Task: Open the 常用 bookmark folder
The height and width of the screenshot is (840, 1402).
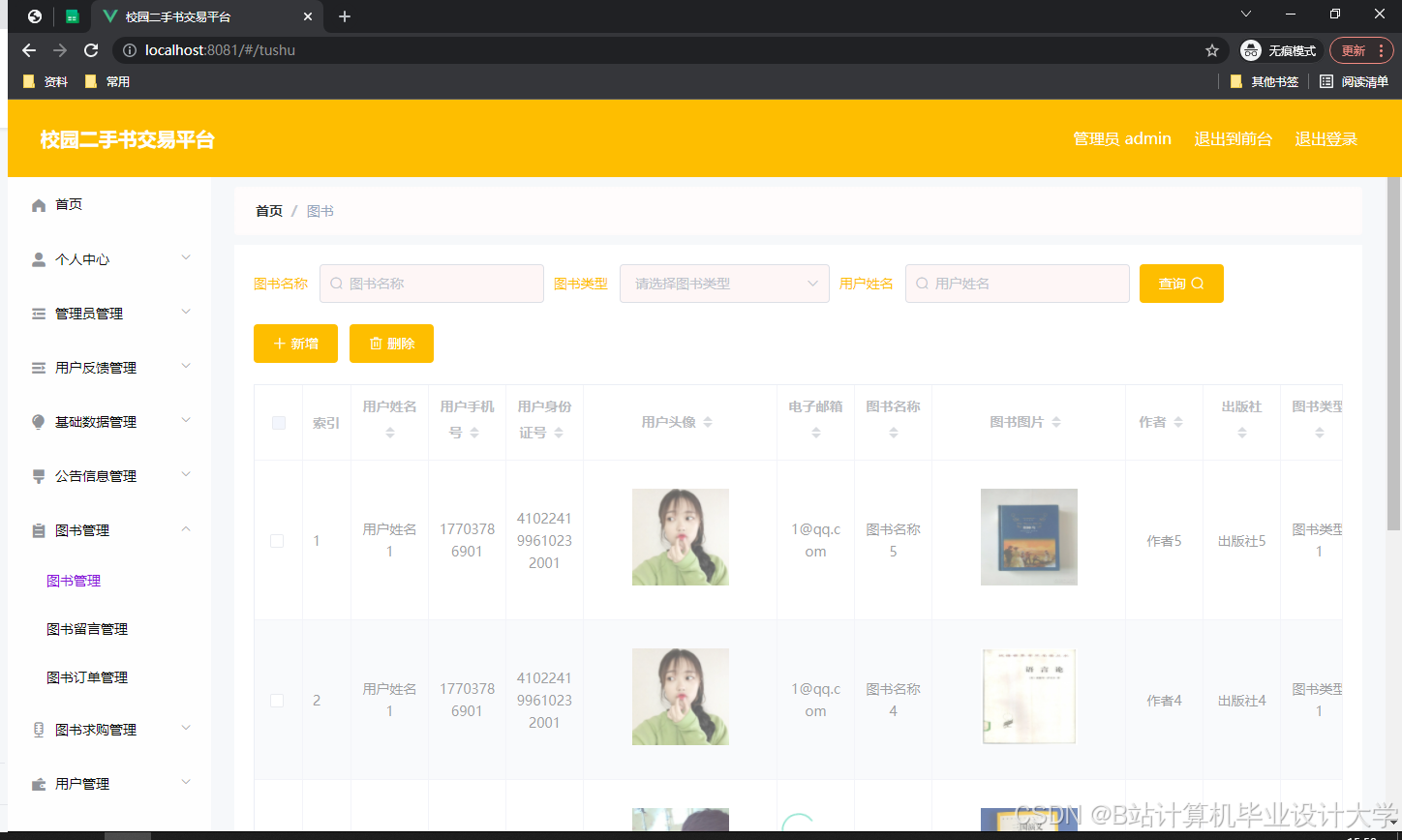Action: point(107,82)
